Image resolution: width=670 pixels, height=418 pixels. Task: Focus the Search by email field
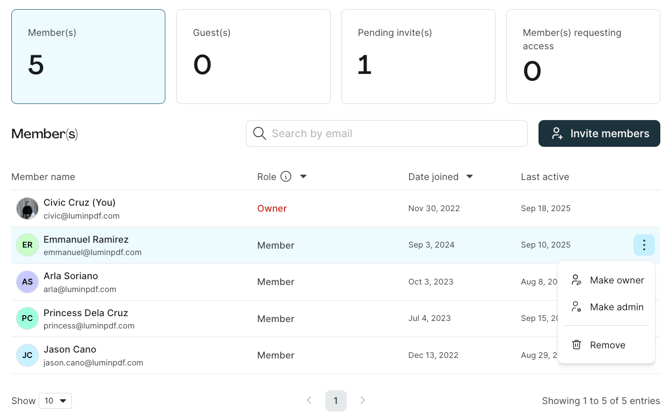point(395,134)
